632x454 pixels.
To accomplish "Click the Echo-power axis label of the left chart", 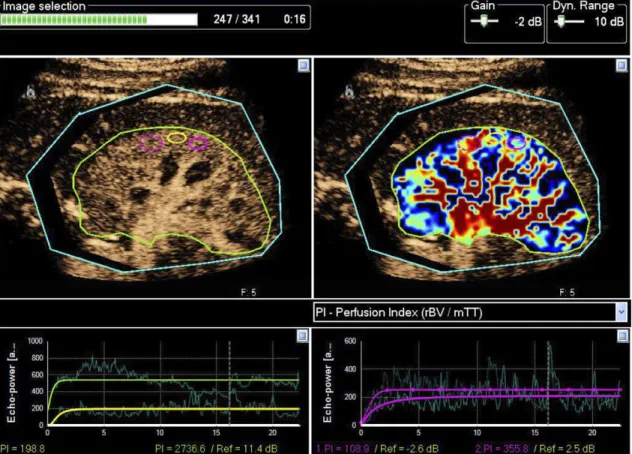I will point(11,383).
